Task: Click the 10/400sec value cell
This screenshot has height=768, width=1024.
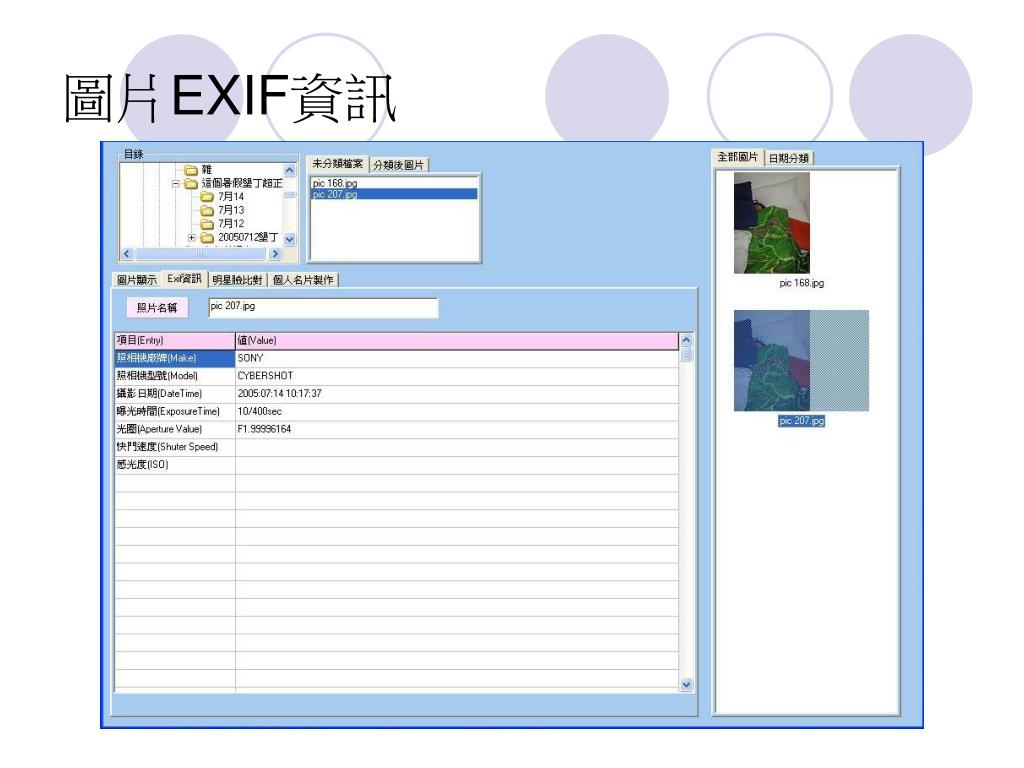Action: pos(456,411)
